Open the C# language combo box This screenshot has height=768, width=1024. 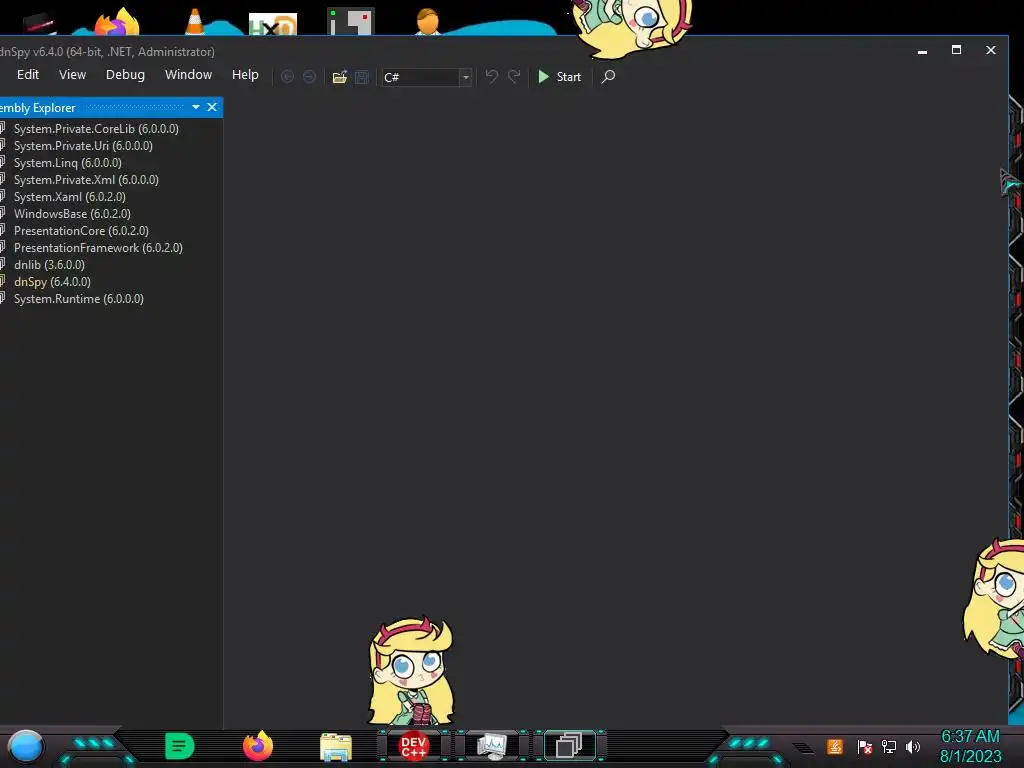[427, 77]
